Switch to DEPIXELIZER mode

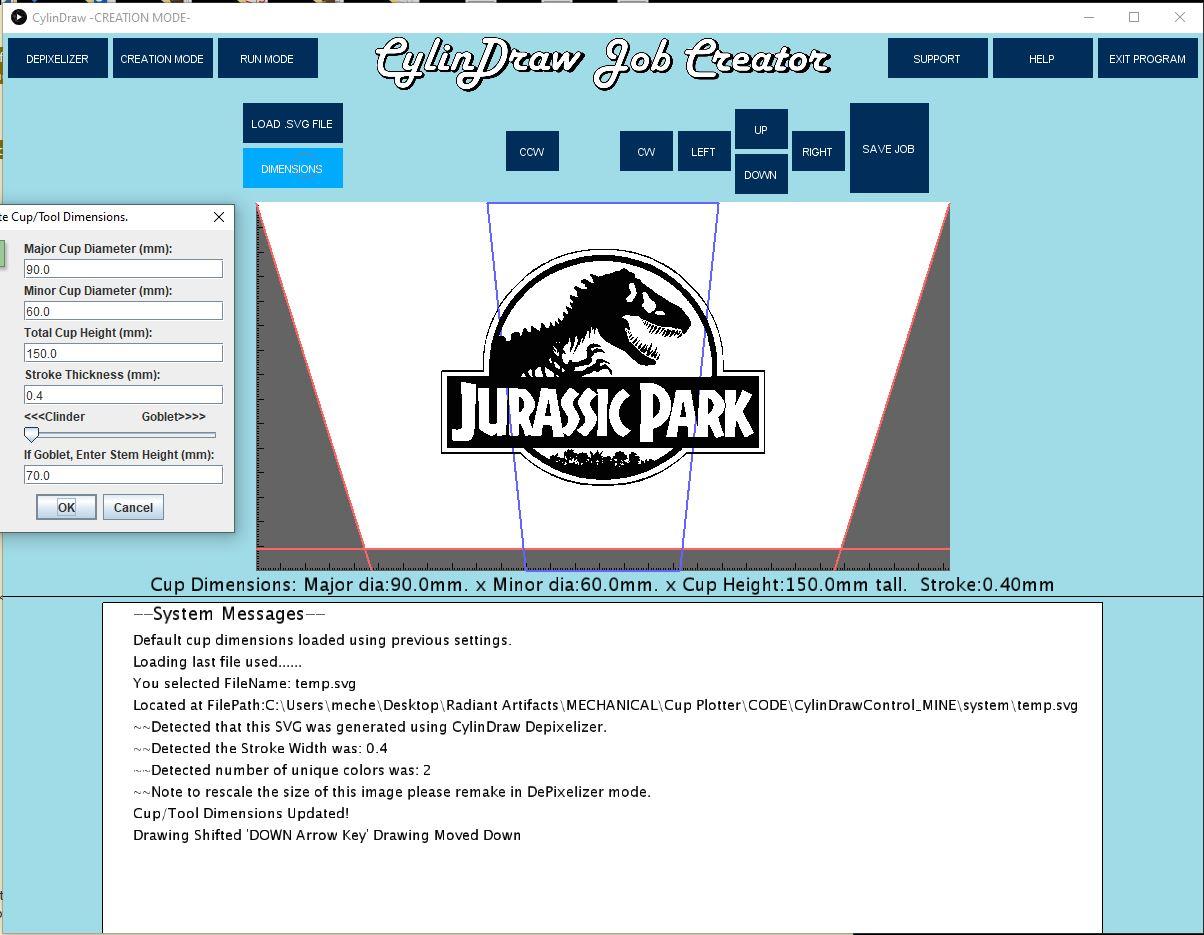pyautogui.click(x=57, y=59)
